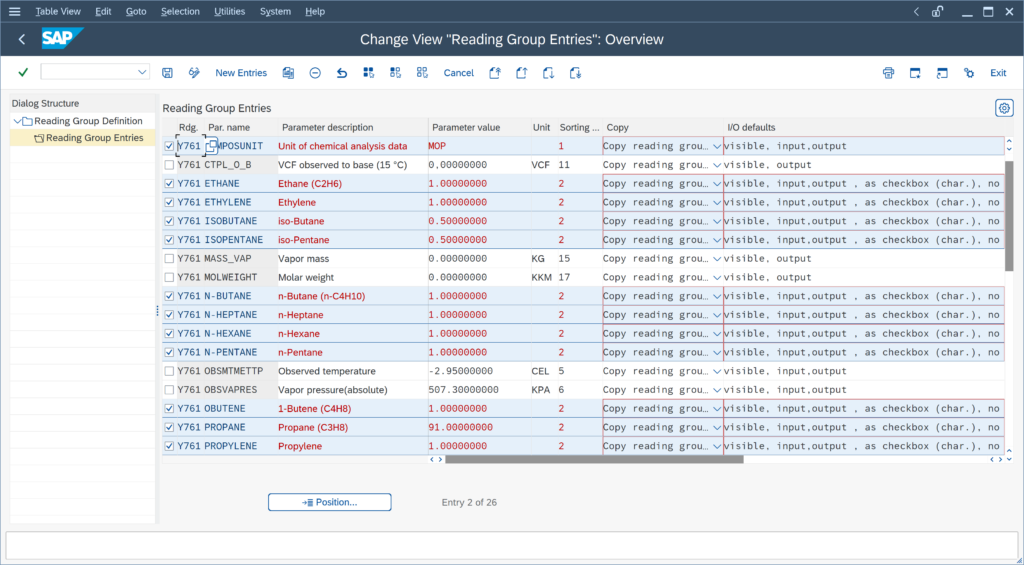The image size is (1024, 565).
Task: Print the table with printer icon
Action: 888,73
